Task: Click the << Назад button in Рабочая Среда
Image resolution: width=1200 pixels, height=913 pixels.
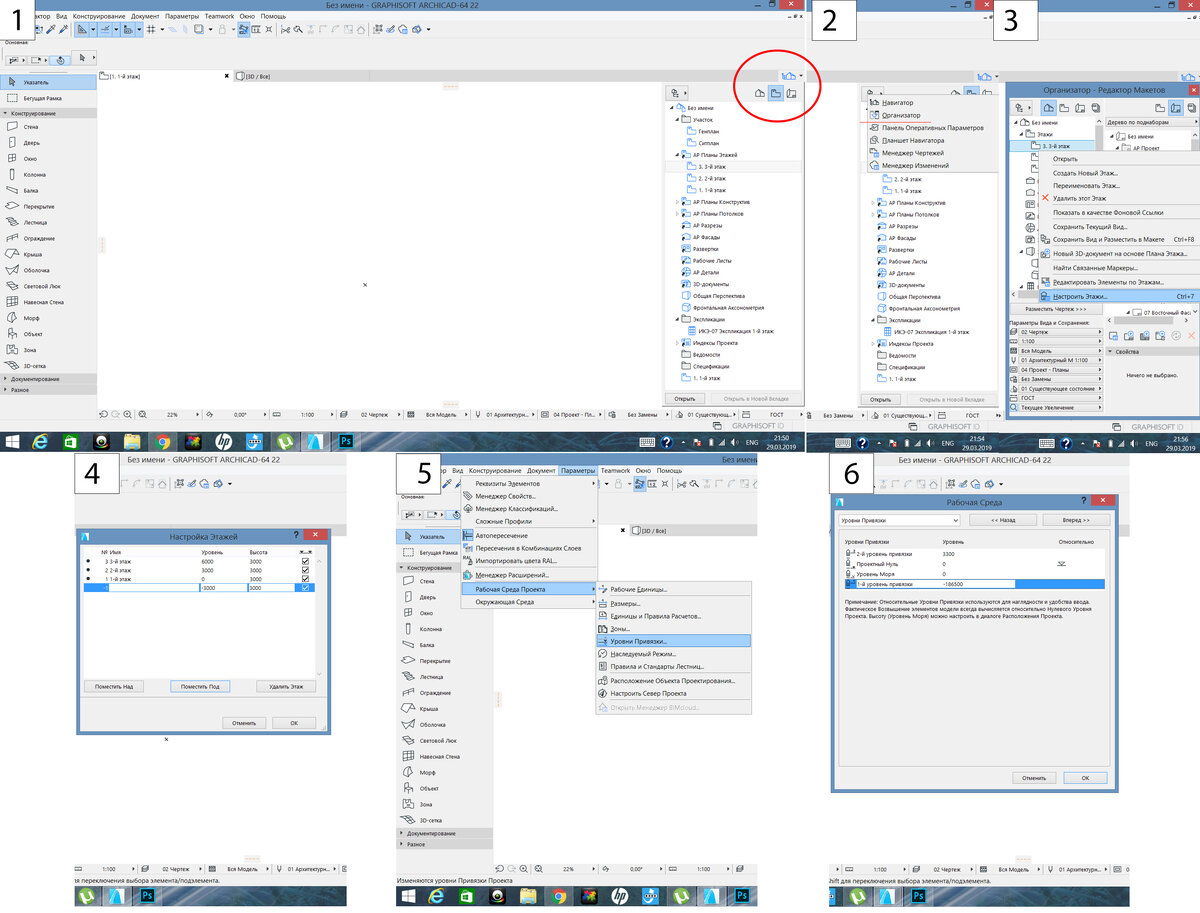Action: click(1003, 521)
